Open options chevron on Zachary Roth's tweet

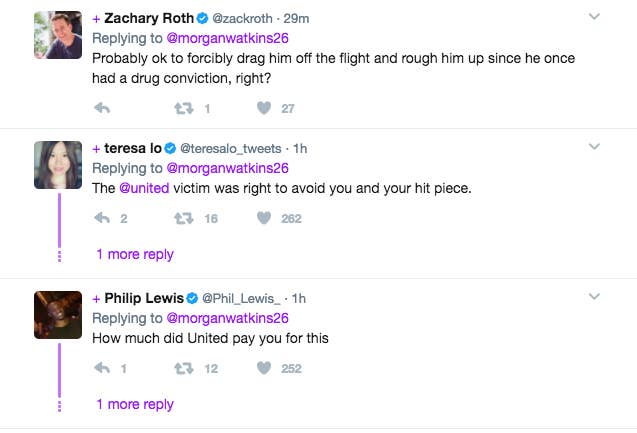(594, 16)
